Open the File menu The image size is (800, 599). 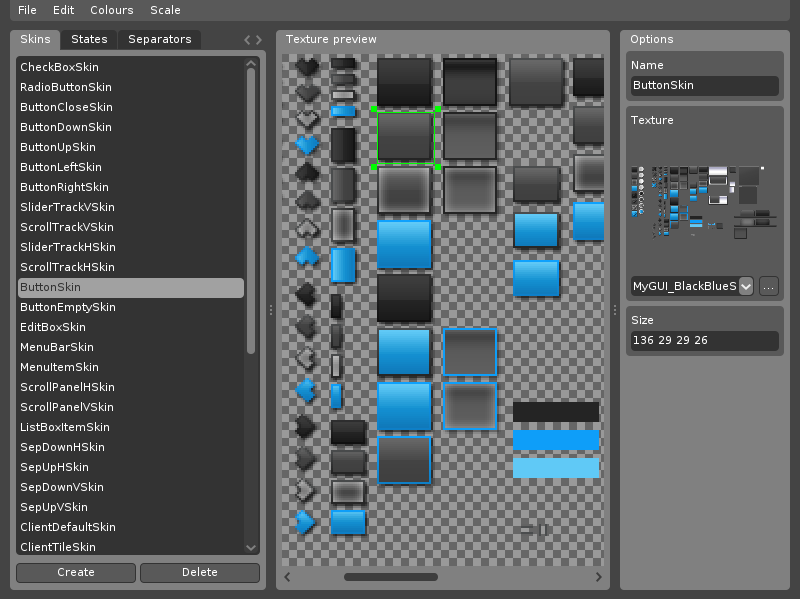point(26,10)
